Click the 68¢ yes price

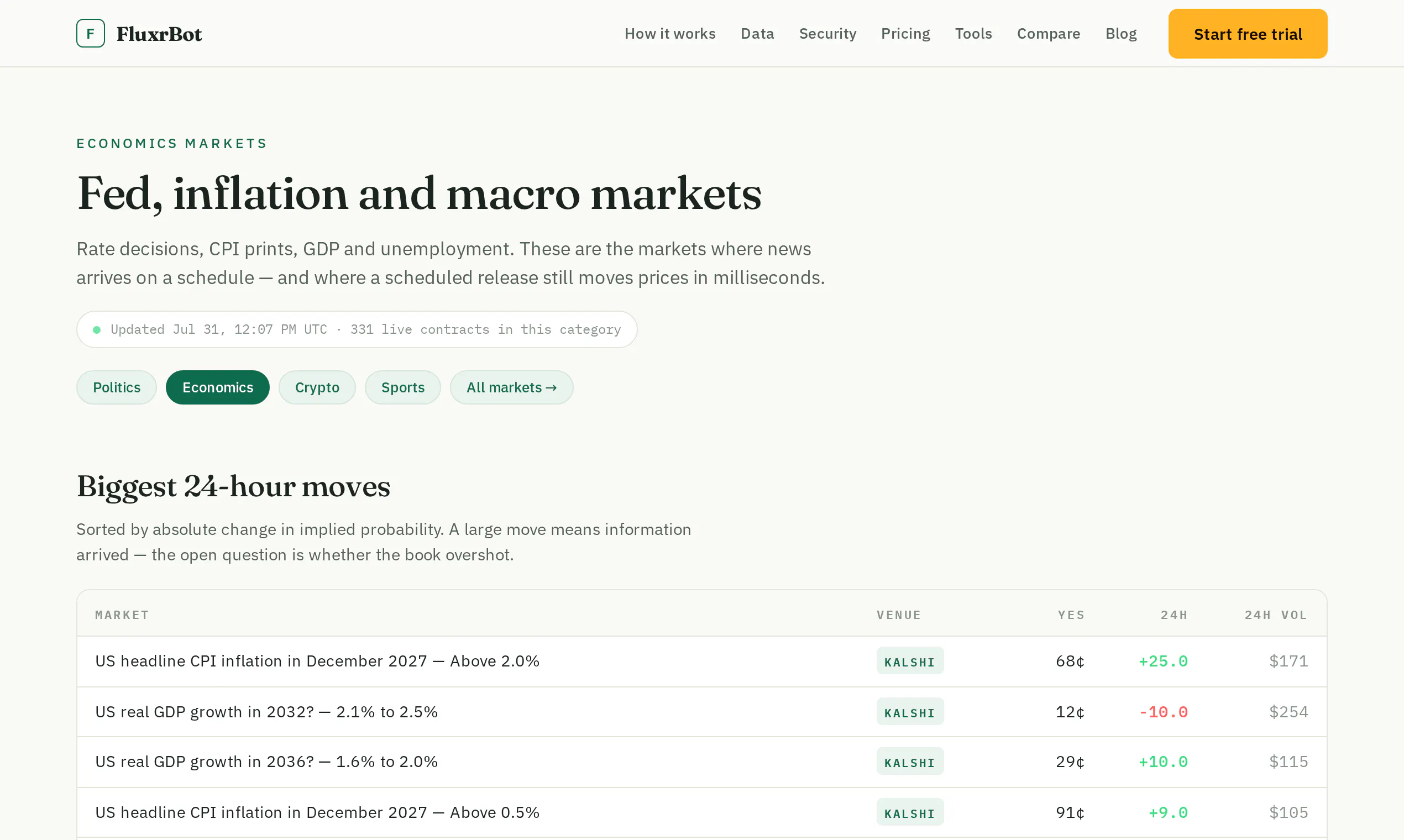click(1071, 661)
